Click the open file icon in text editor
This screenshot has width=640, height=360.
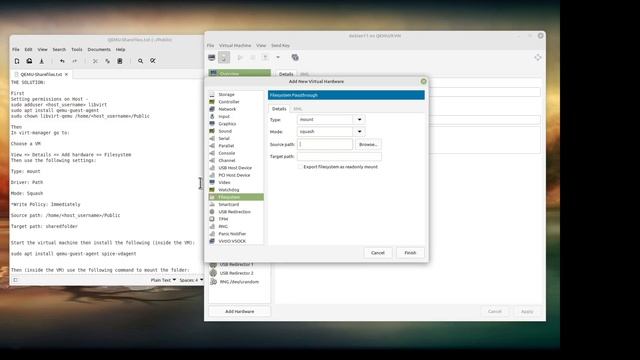[x=29, y=61]
